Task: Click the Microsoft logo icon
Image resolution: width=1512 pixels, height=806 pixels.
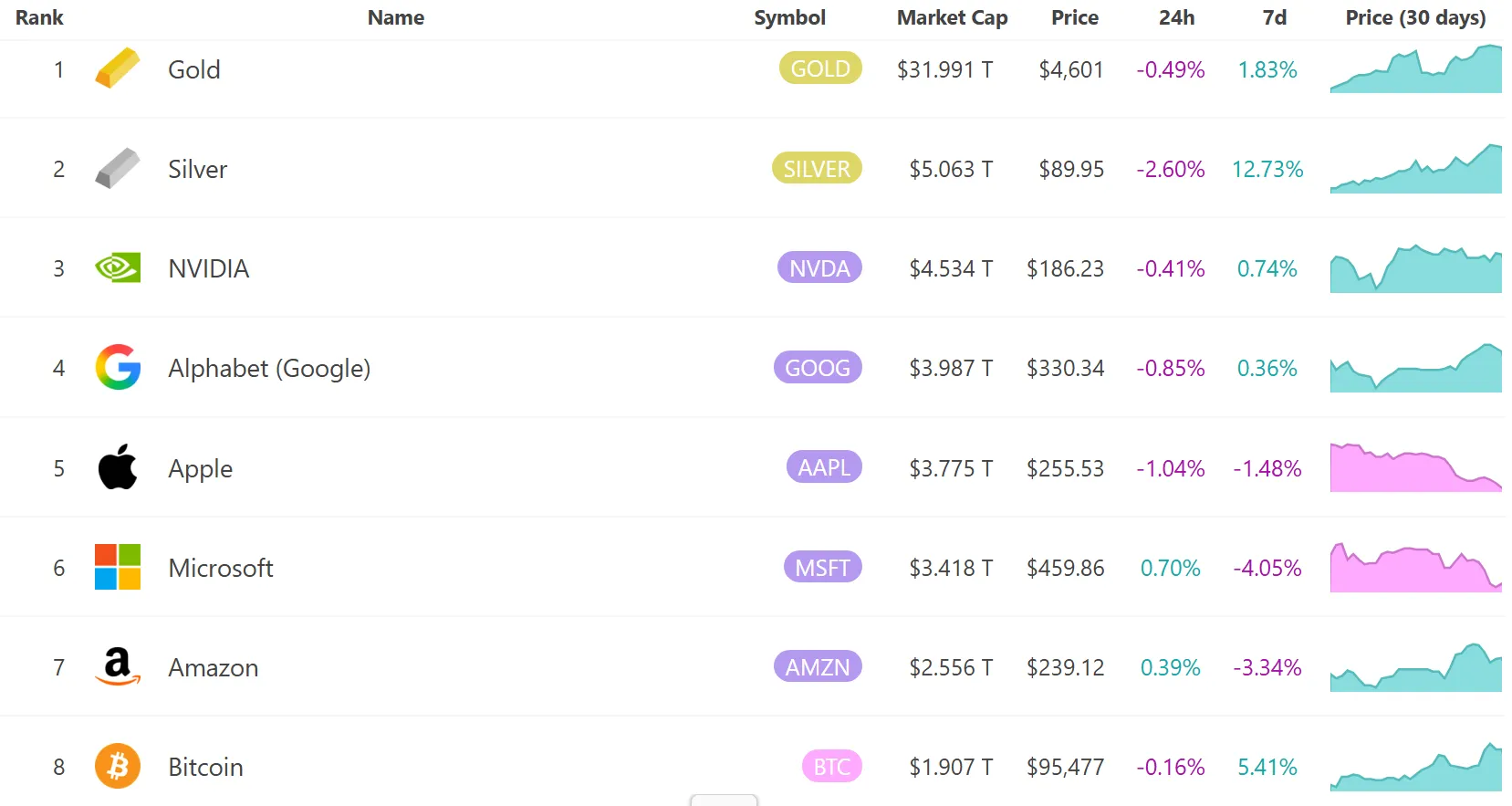Action: coord(118,567)
